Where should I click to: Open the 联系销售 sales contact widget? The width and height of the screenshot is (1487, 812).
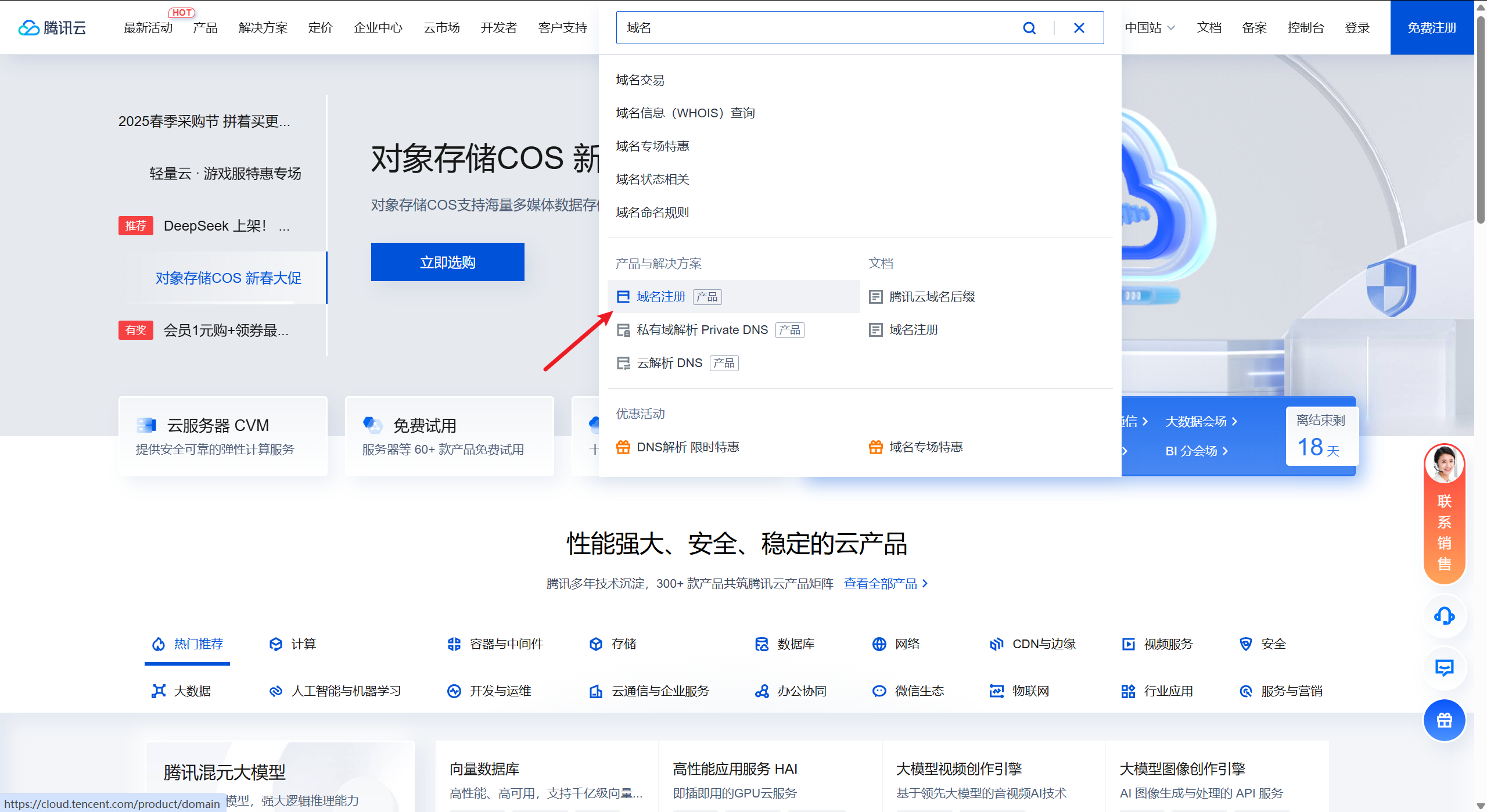coord(1444,515)
